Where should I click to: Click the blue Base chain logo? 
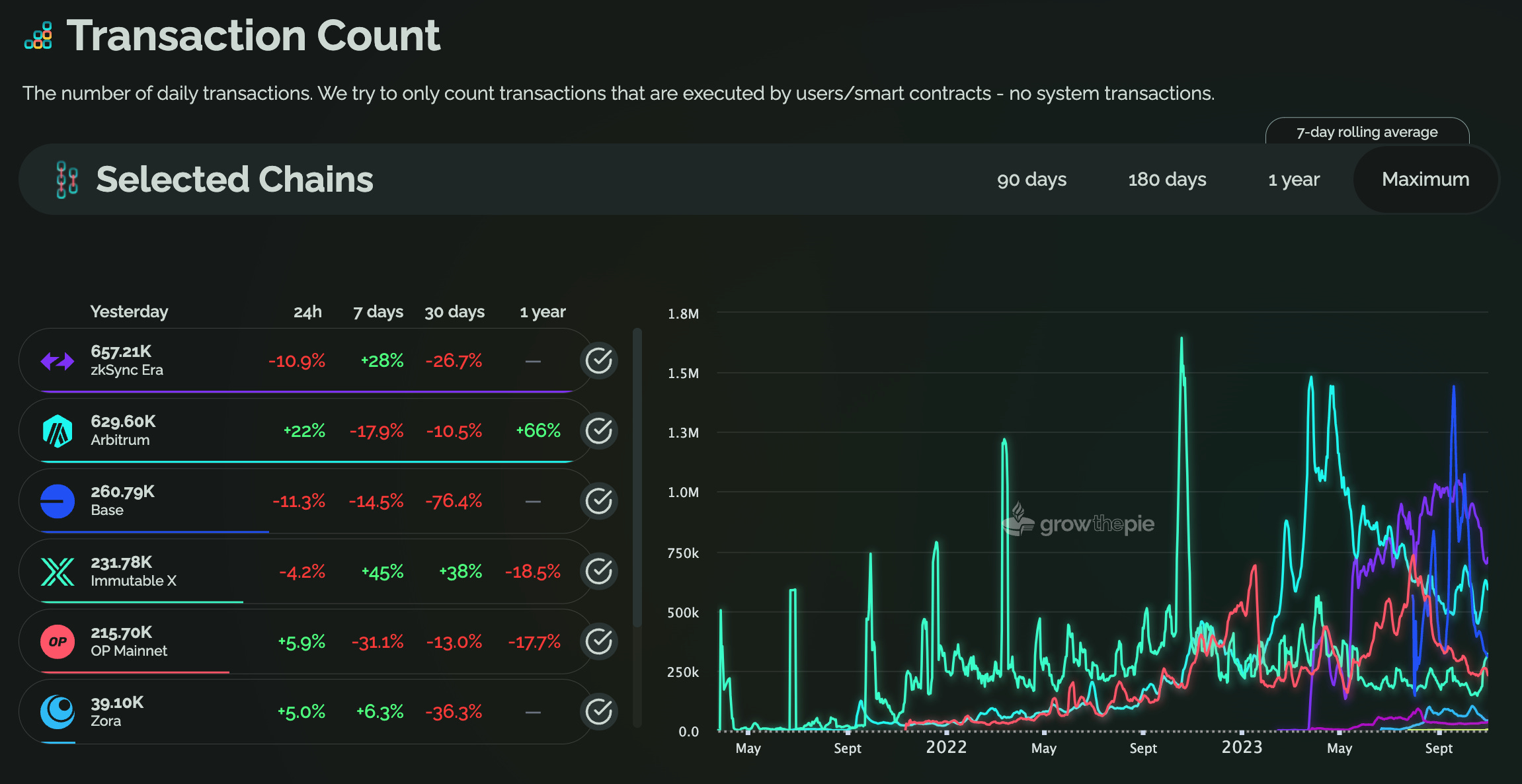pos(58,501)
